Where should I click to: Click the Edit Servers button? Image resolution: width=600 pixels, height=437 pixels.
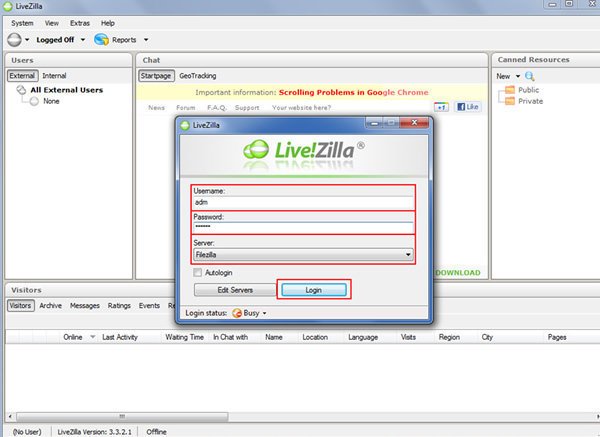235,290
